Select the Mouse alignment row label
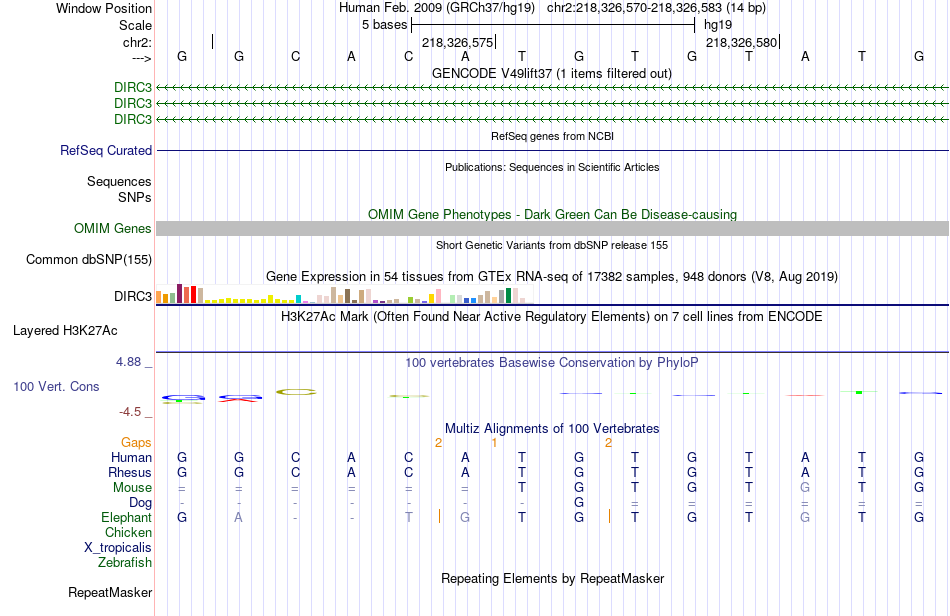 [x=132, y=488]
